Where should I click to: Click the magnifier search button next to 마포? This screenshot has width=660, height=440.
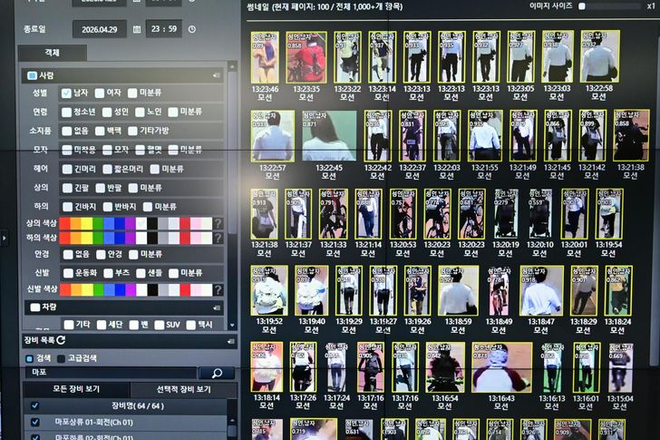tap(217, 373)
